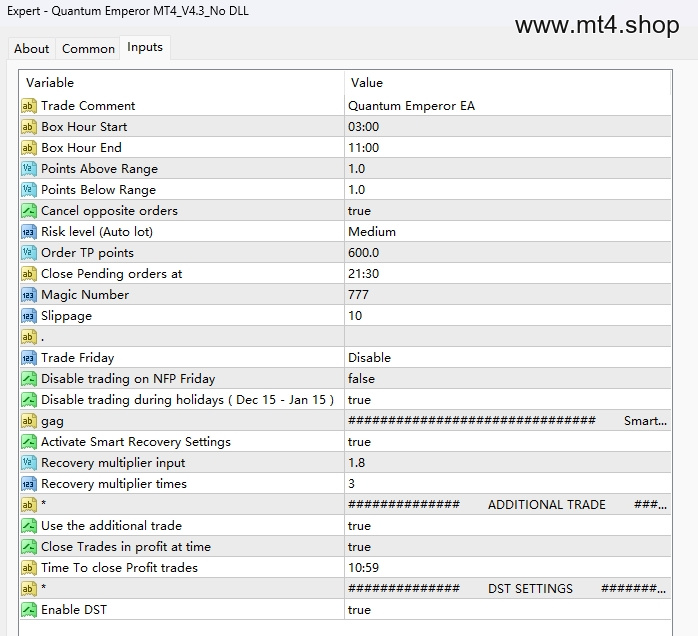
Task: Click the Points Below Range double icon
Action: [x=28, y=190]
